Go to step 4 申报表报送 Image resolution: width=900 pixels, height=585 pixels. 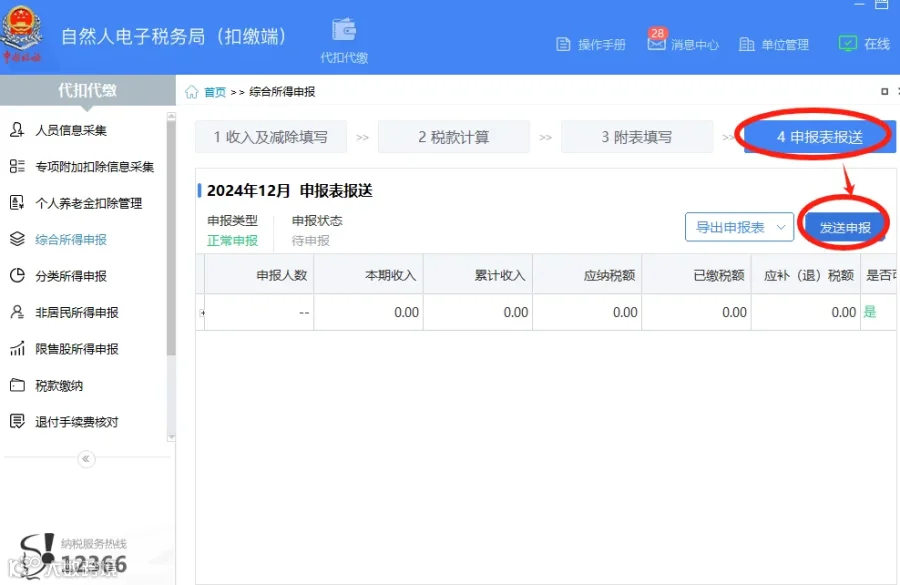[820, 137]
